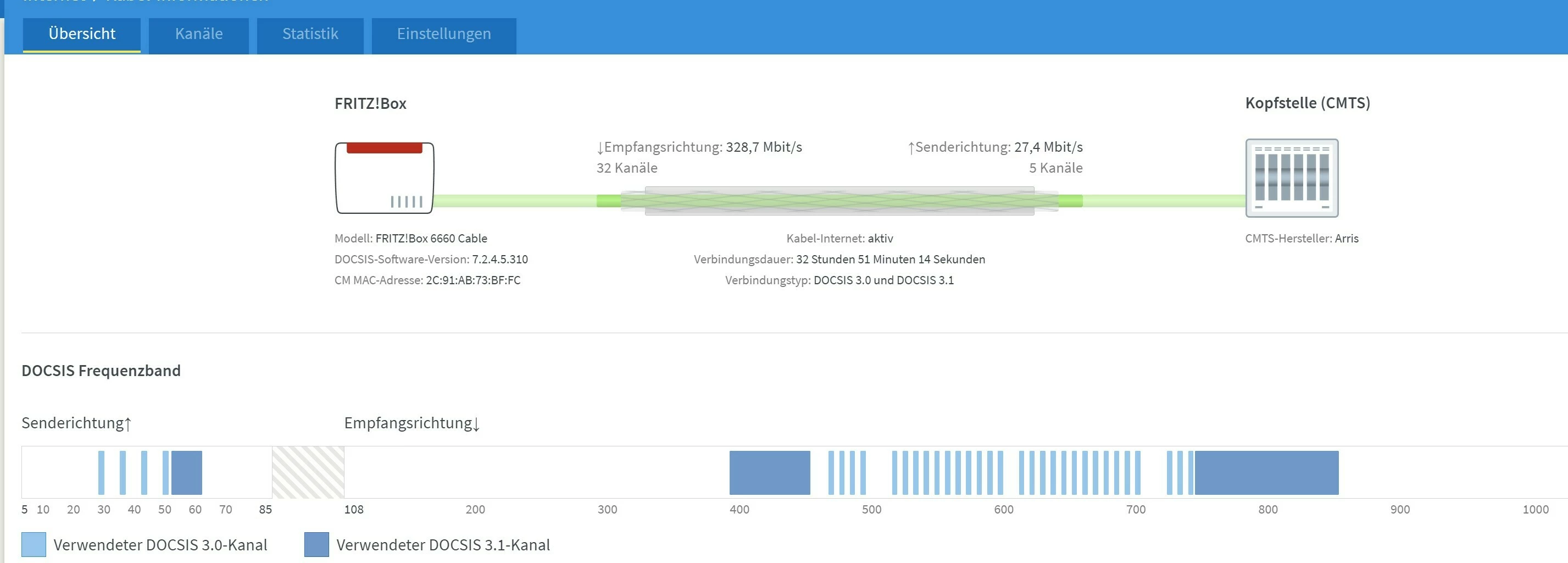Click the 108 MHz axis label
Image resolution: width=1568 pixels, height=563 pixels.
pyautogui.click(x=354, y=509)
